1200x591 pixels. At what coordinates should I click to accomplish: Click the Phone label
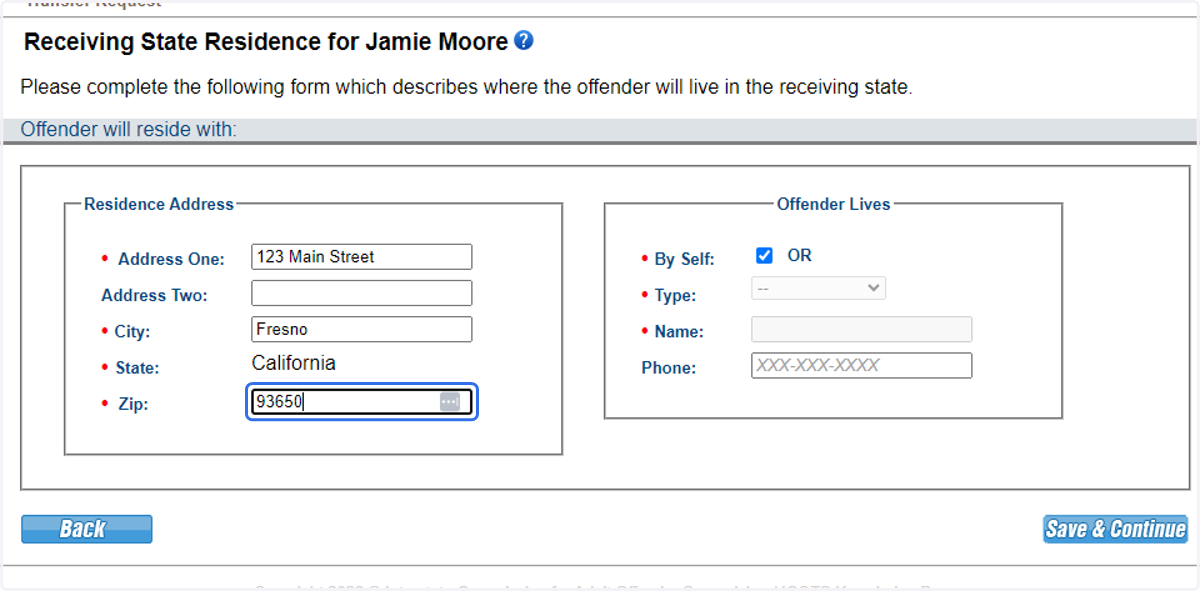(x=669, y=368)
